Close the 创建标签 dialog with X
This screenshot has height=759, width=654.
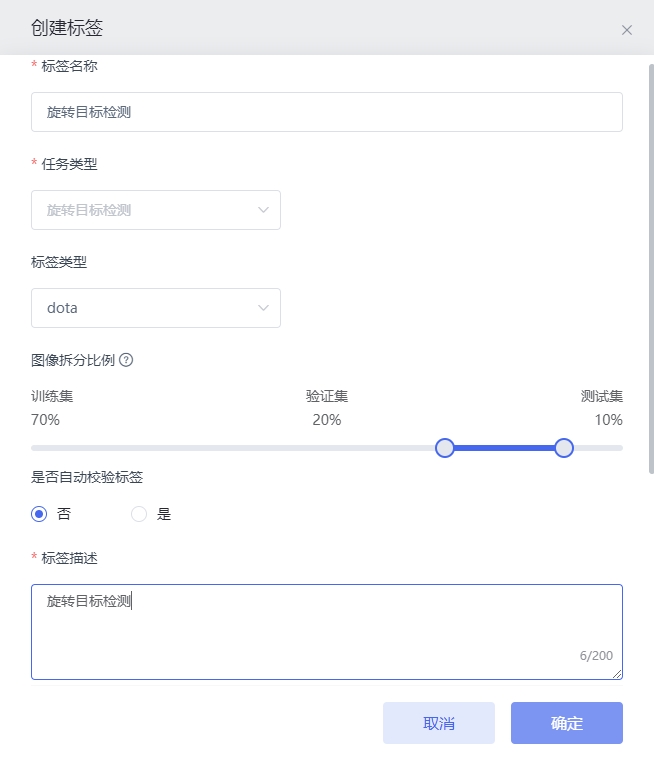(627, 30)
